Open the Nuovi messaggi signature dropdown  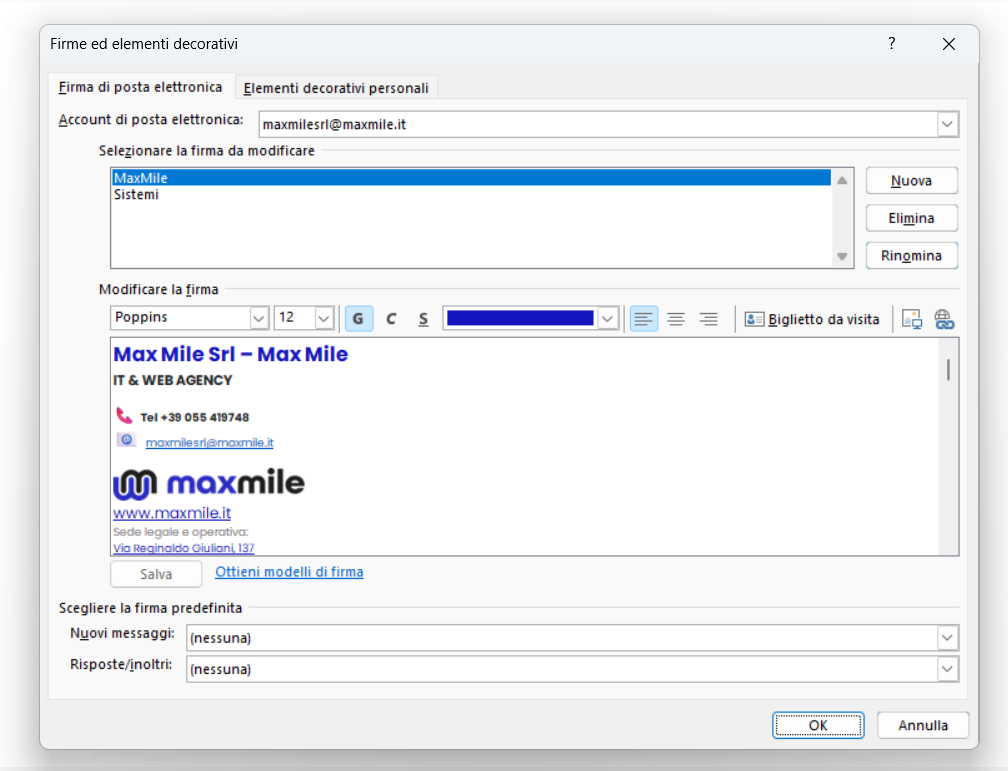click(947, 638)
